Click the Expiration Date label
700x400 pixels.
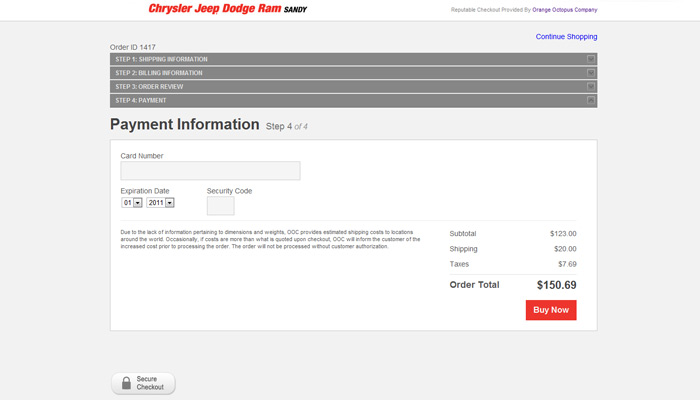(x=145, y=191)
